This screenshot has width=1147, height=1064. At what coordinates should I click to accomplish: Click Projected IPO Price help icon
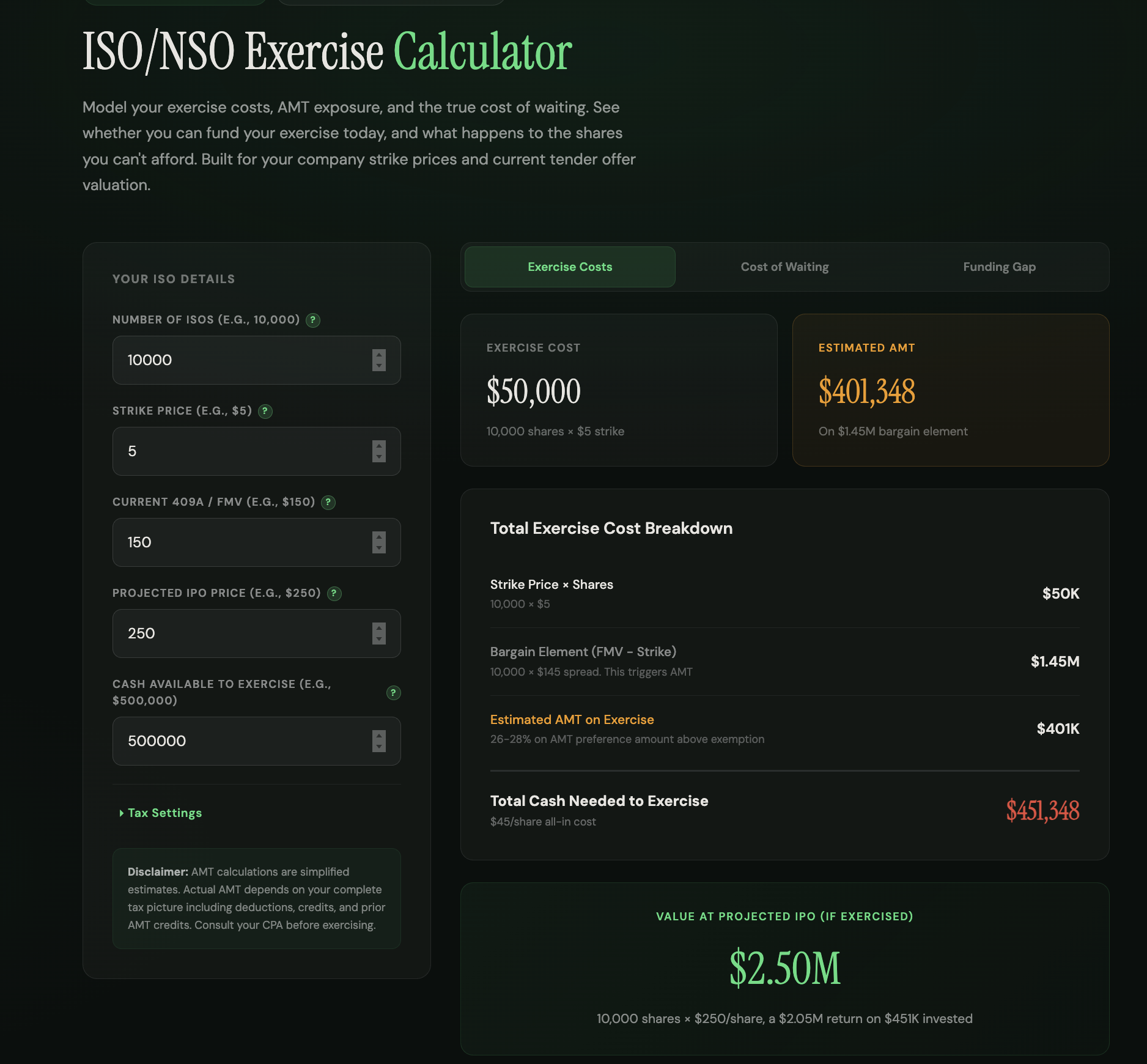click(x=334, y=593)
